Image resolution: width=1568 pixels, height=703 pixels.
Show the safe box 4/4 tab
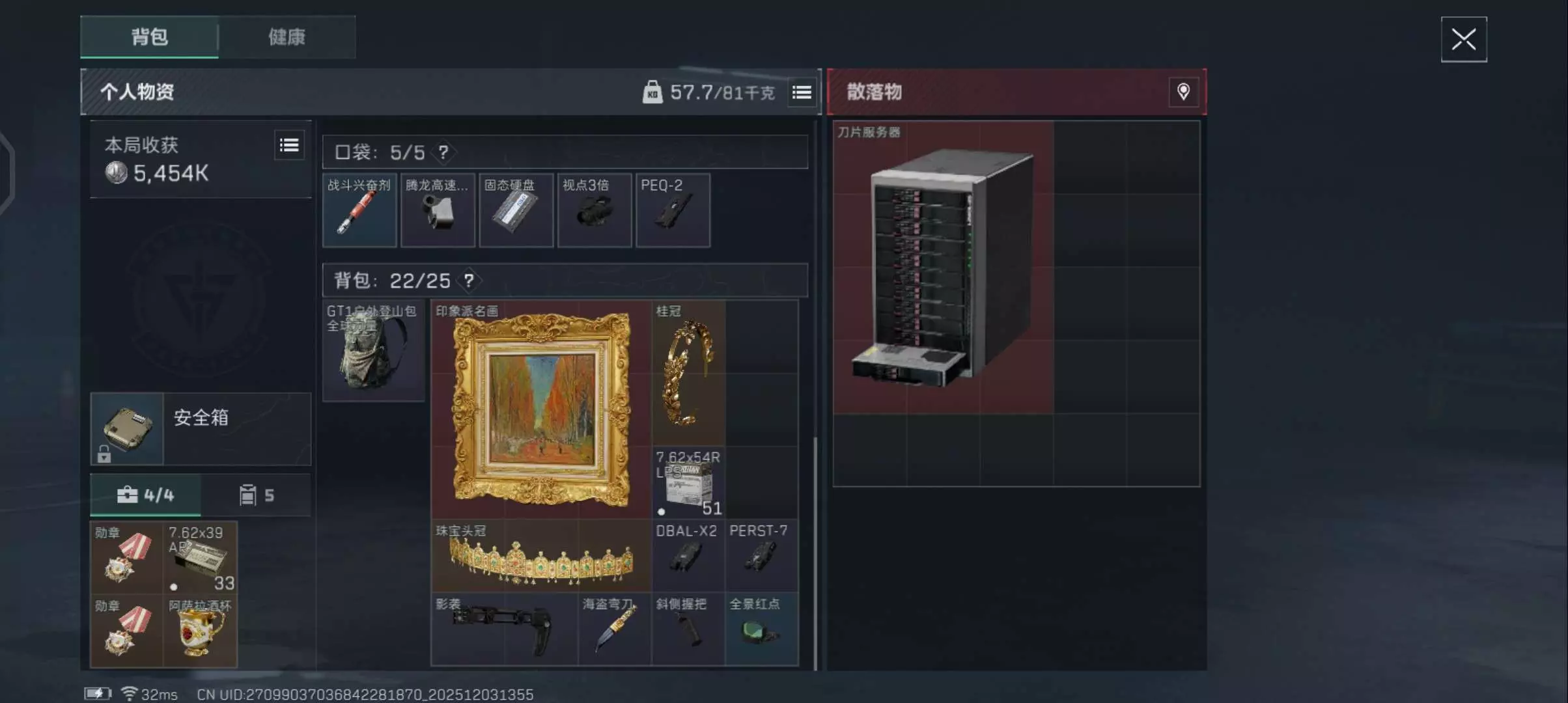pos(146,495)
